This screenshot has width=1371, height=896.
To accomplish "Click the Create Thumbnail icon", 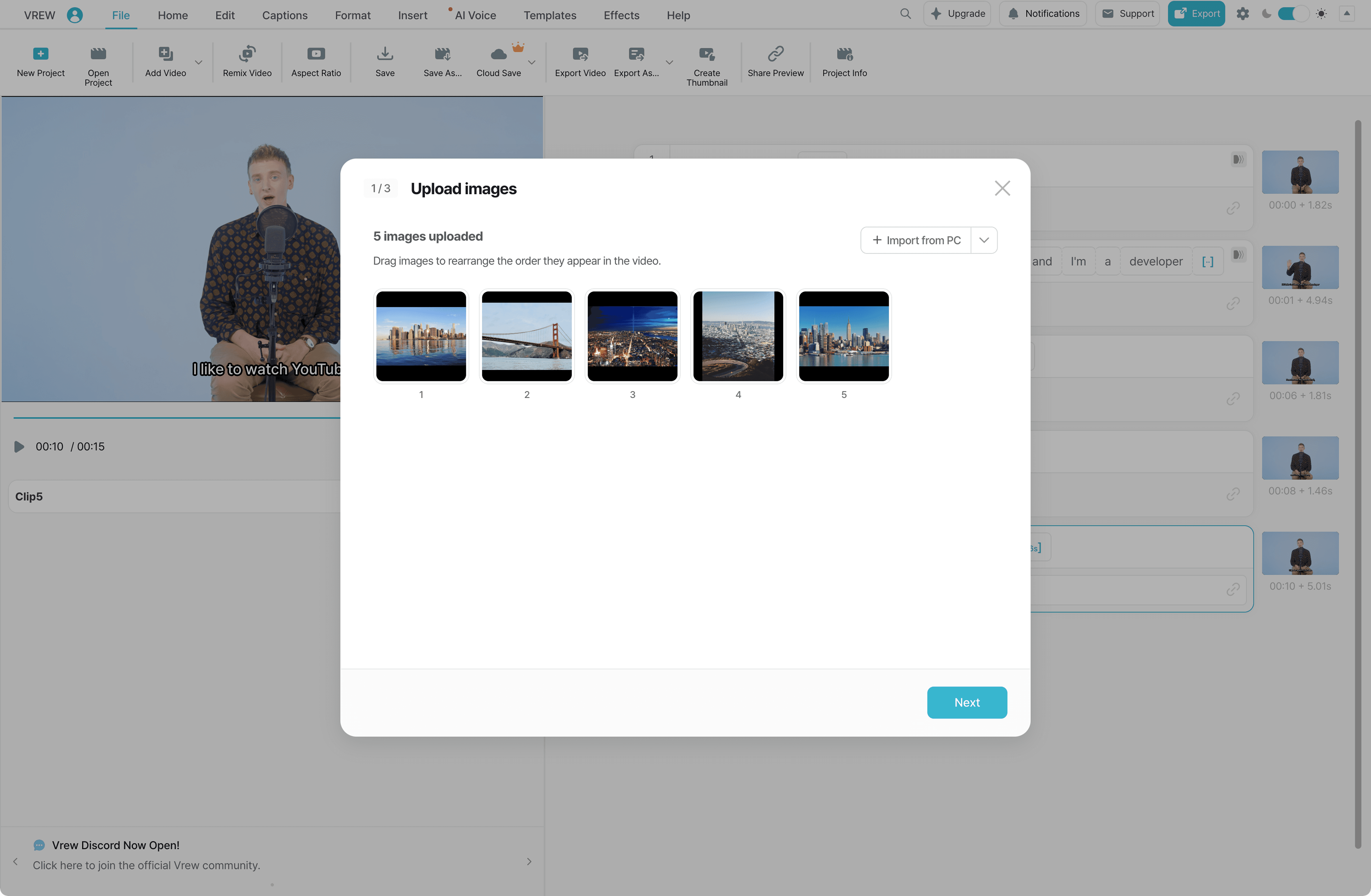I will pyautogui.click(x=706, y=54).
